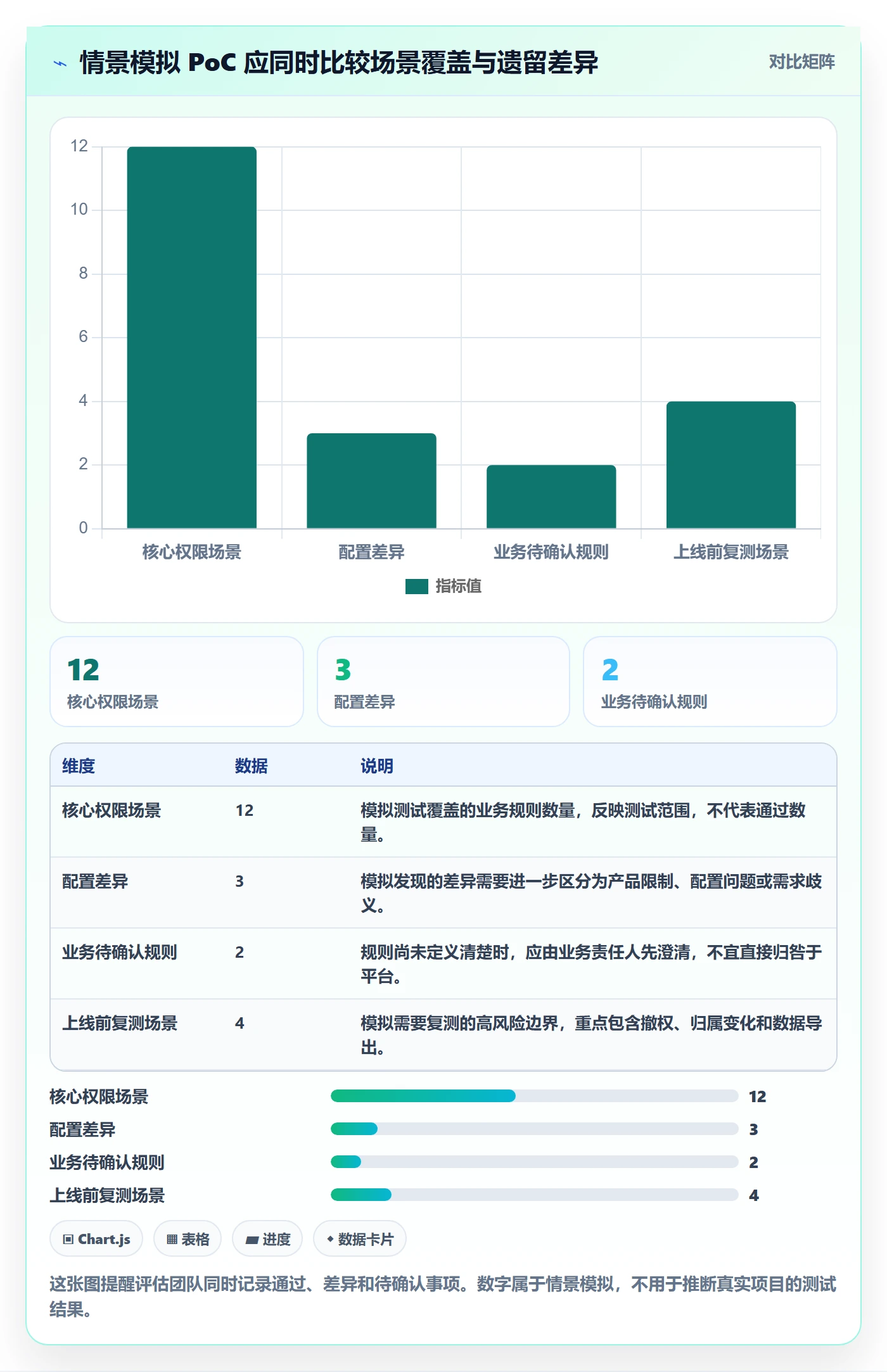The image size is (887, 1372).
Task: Open the data card showing 2 业务待确认规则
Action: coord(710,682)
